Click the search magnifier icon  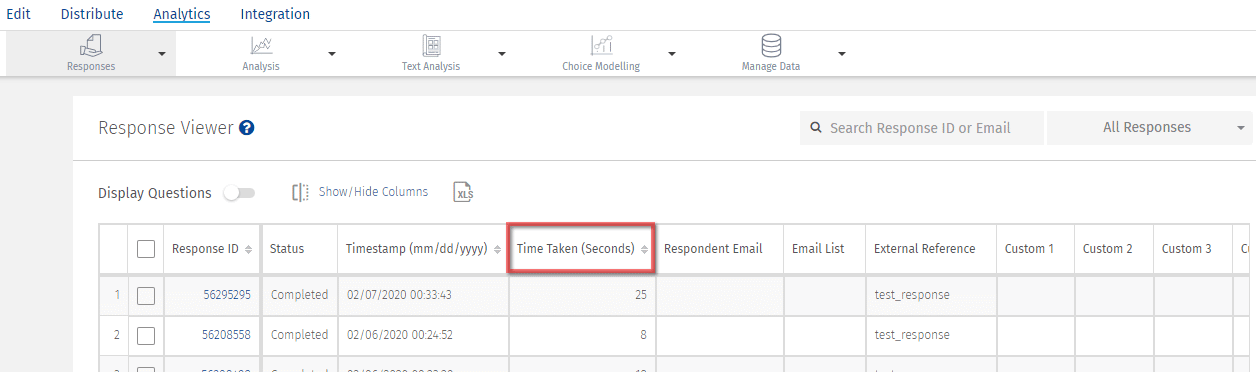pyautogui.click(x=816, y=128)
